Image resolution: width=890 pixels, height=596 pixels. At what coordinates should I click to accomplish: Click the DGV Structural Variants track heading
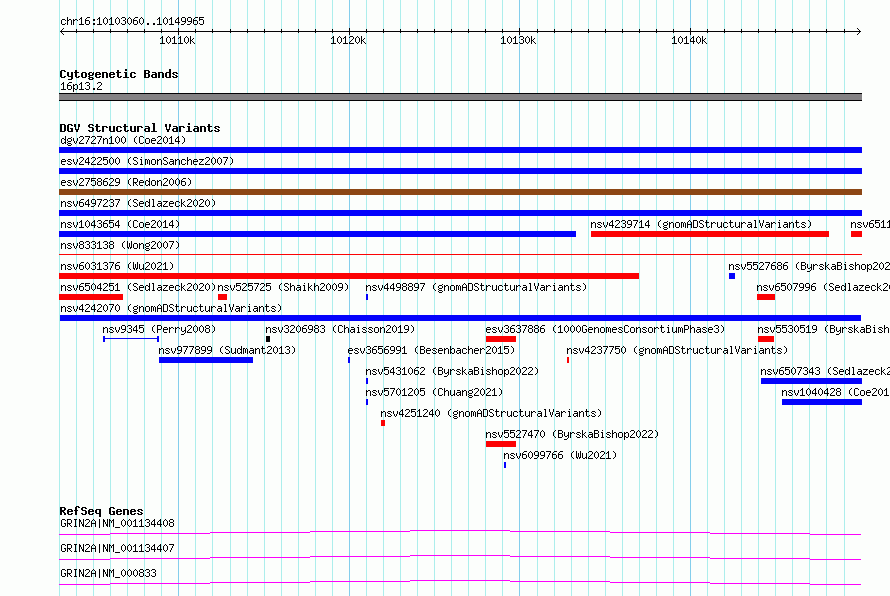[140, 128]
